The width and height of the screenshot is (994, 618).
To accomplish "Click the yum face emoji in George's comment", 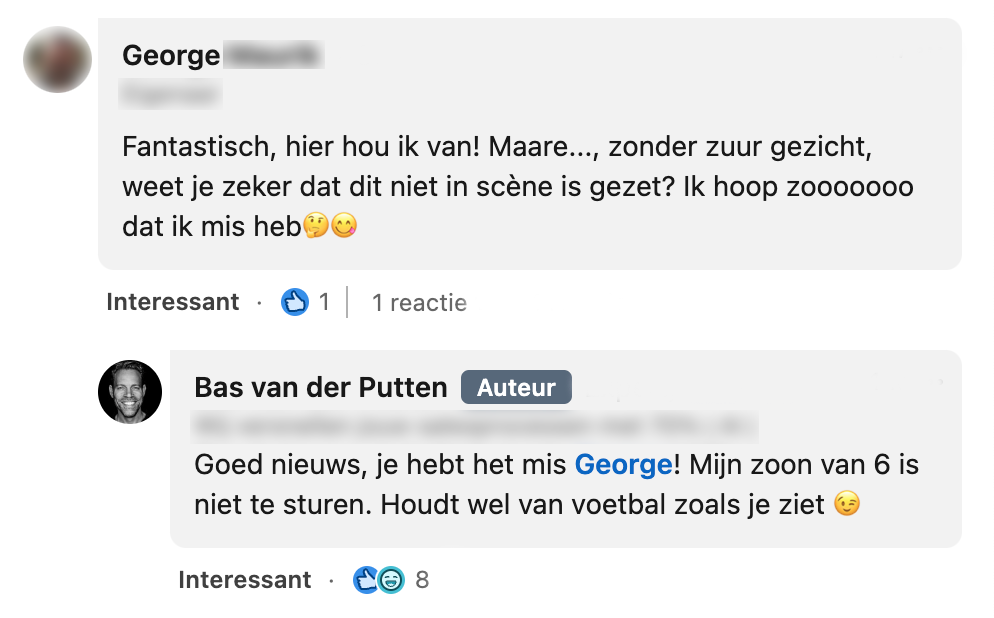I will [344, 227].
